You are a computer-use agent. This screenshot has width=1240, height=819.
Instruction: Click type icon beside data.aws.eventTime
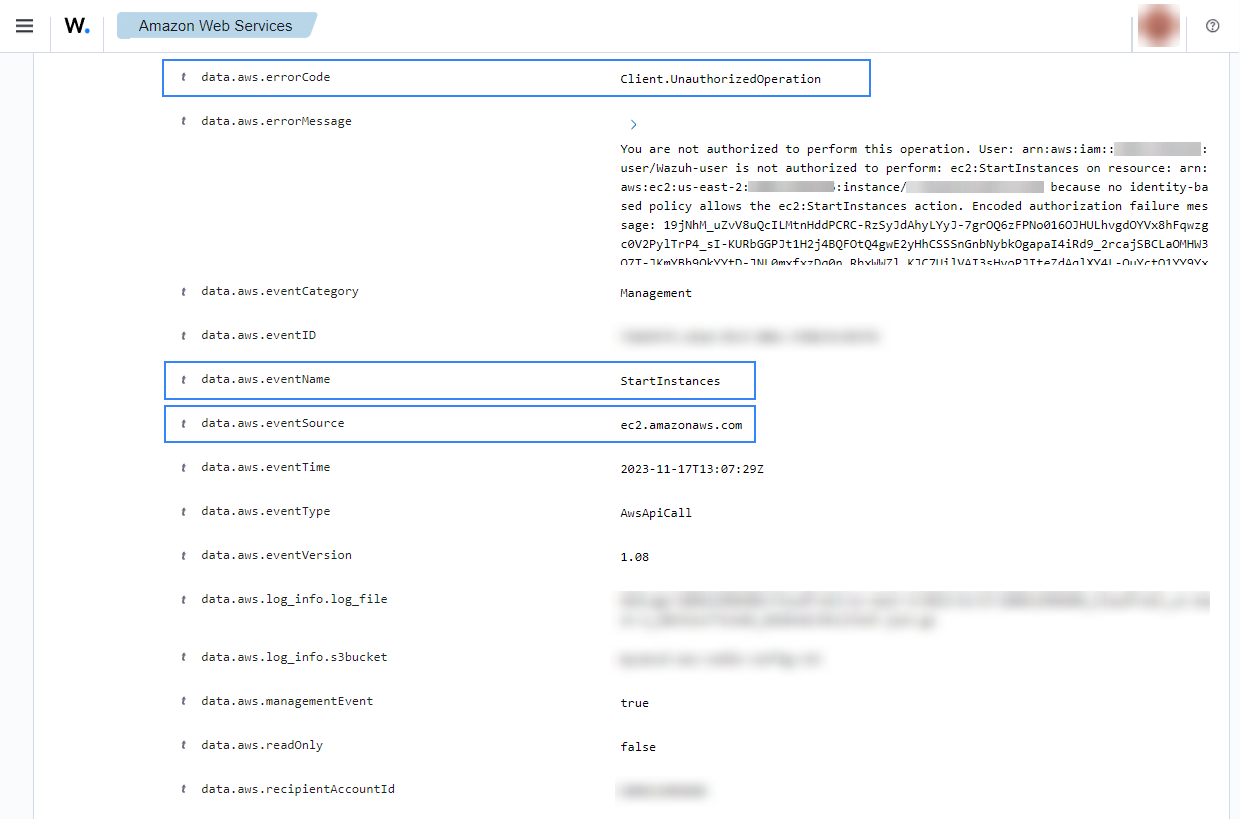tap(184, 468)
